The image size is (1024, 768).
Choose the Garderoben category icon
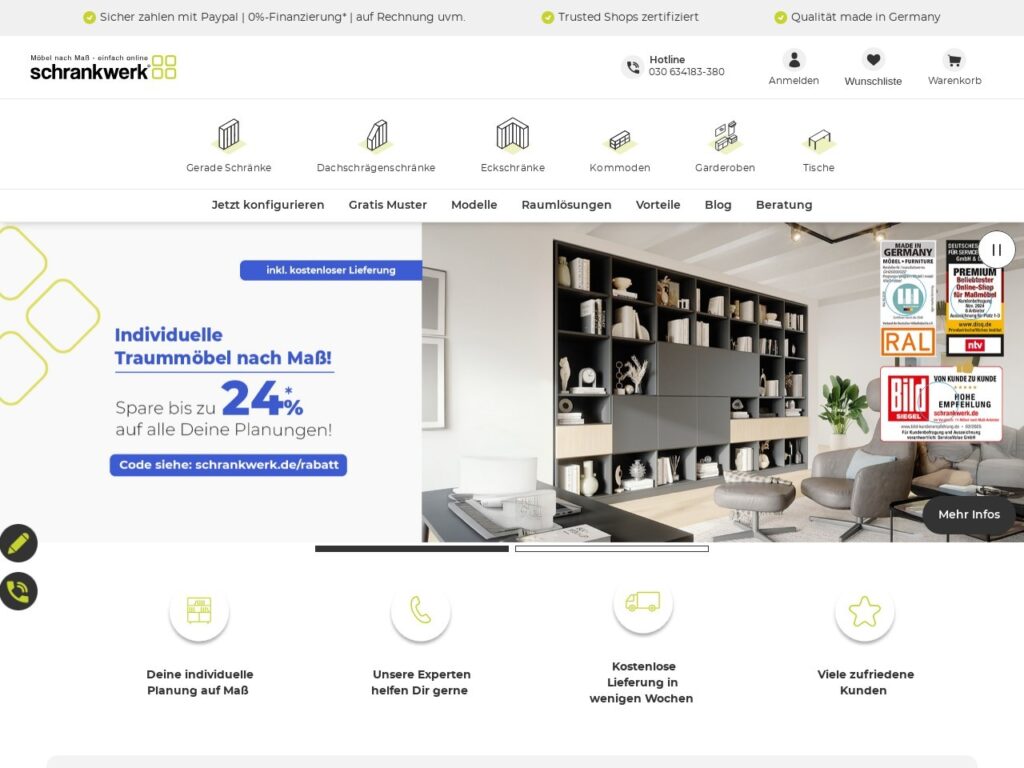pyautogui.click(x=725, y=136)
